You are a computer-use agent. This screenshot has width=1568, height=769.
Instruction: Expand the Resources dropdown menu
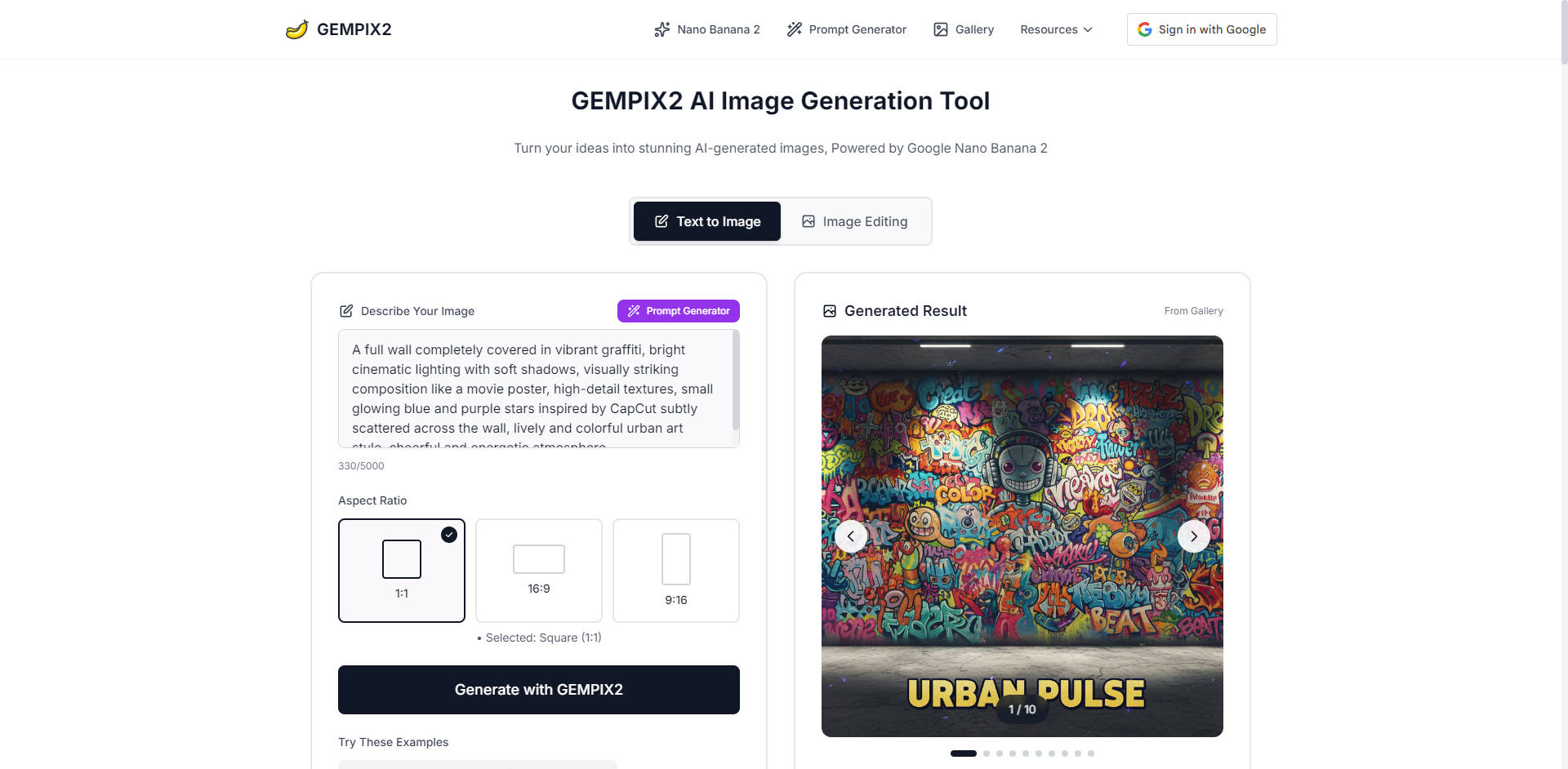click(1055, 29)
